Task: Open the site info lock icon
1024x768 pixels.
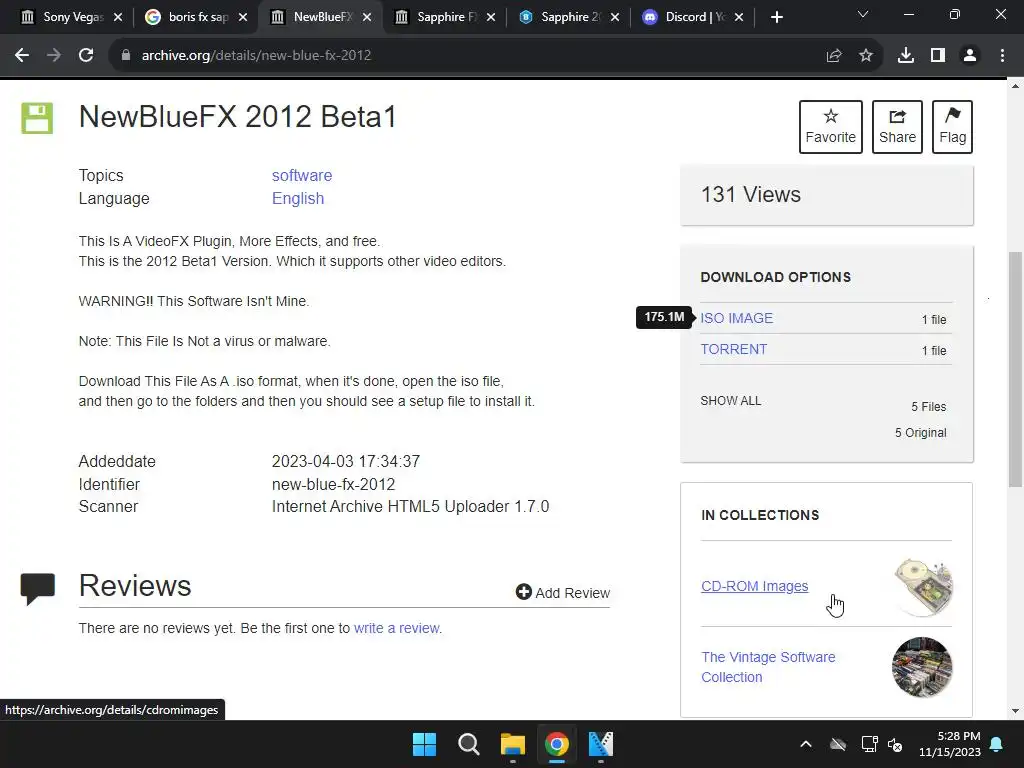Action: tap(126, 56)
